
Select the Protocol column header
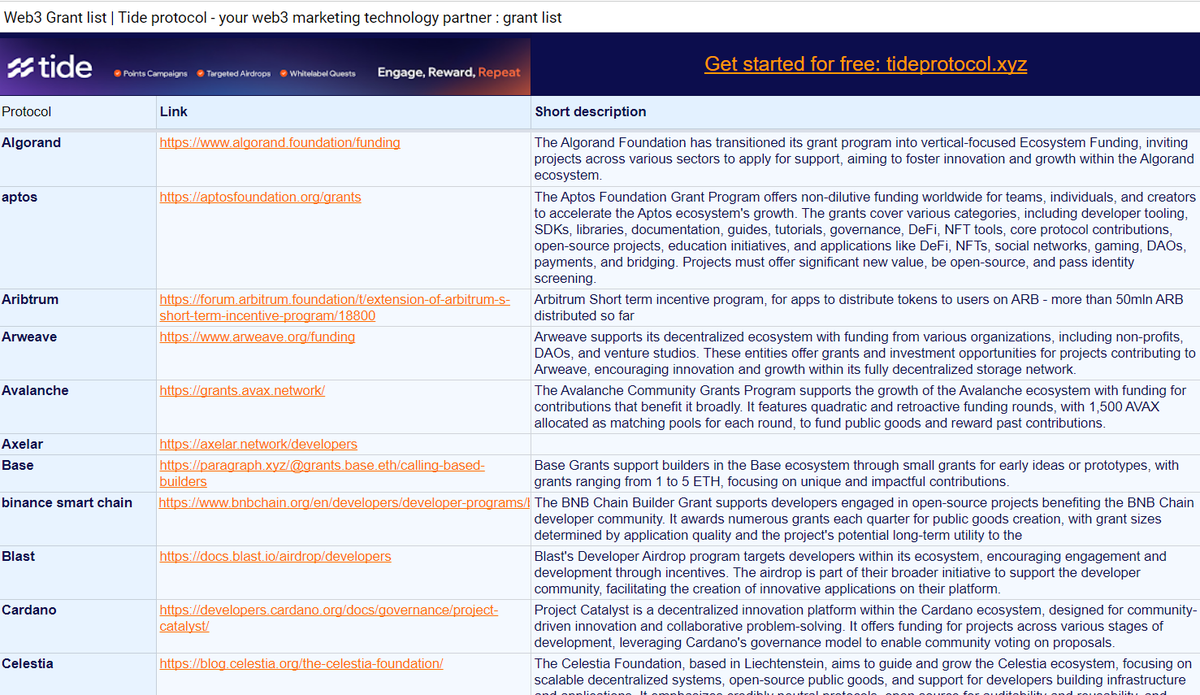pyautogui.click(x=78, y=112)
